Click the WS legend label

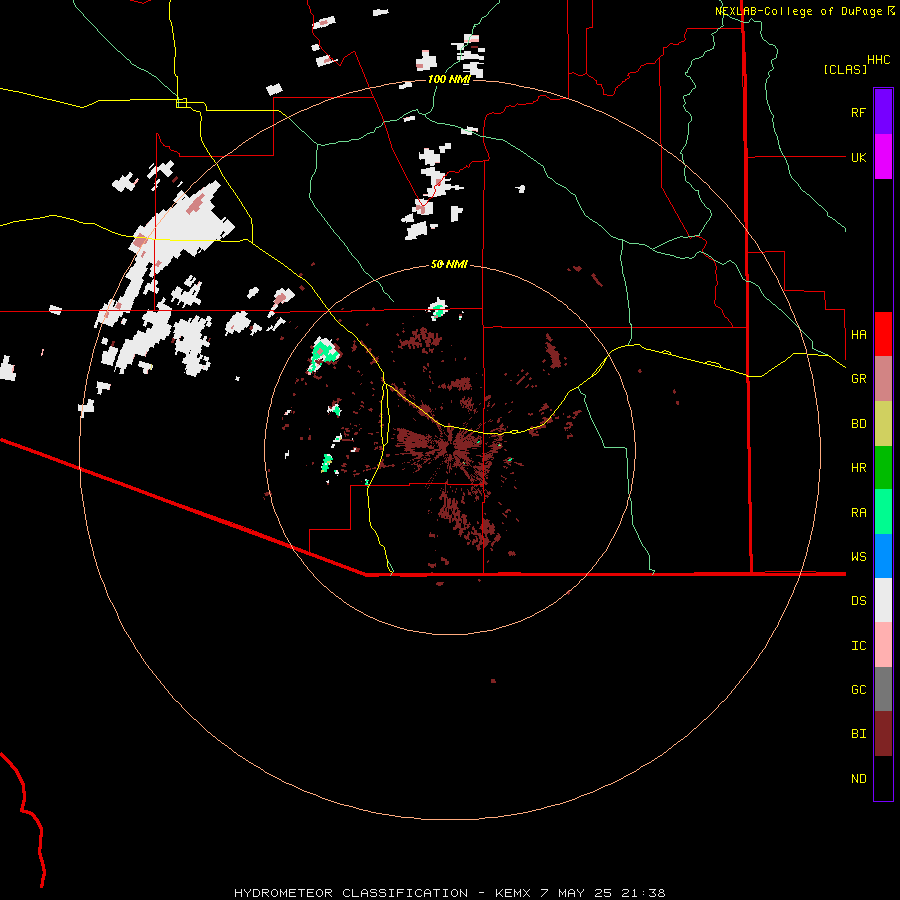pyautogui.click(x=858, y=557)
